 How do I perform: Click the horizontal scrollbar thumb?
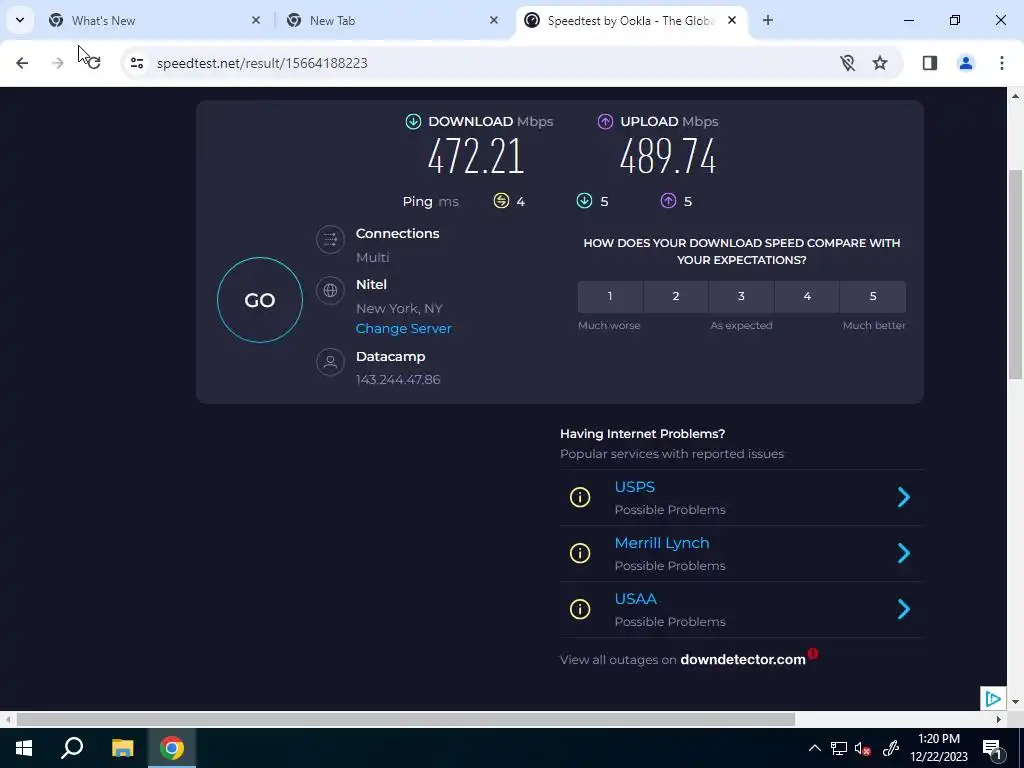point(406,720)
